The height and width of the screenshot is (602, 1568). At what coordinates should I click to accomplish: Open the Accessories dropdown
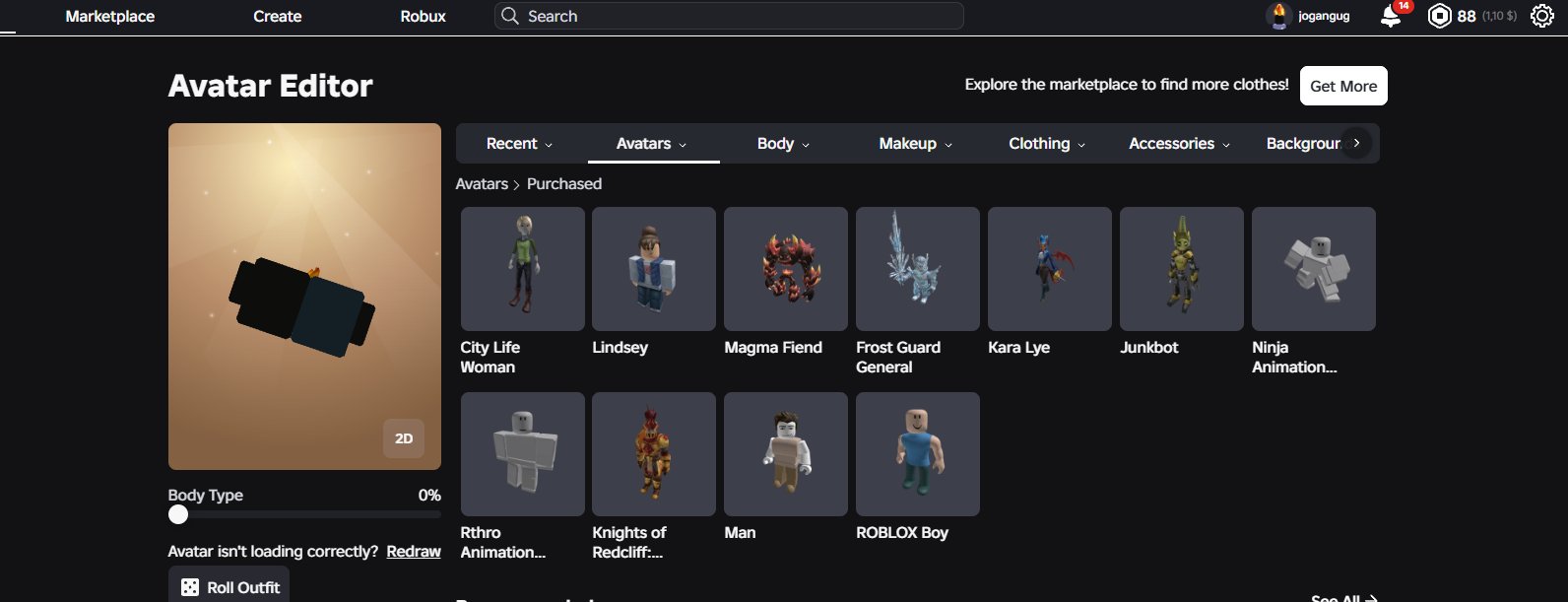coord(1179,144)
